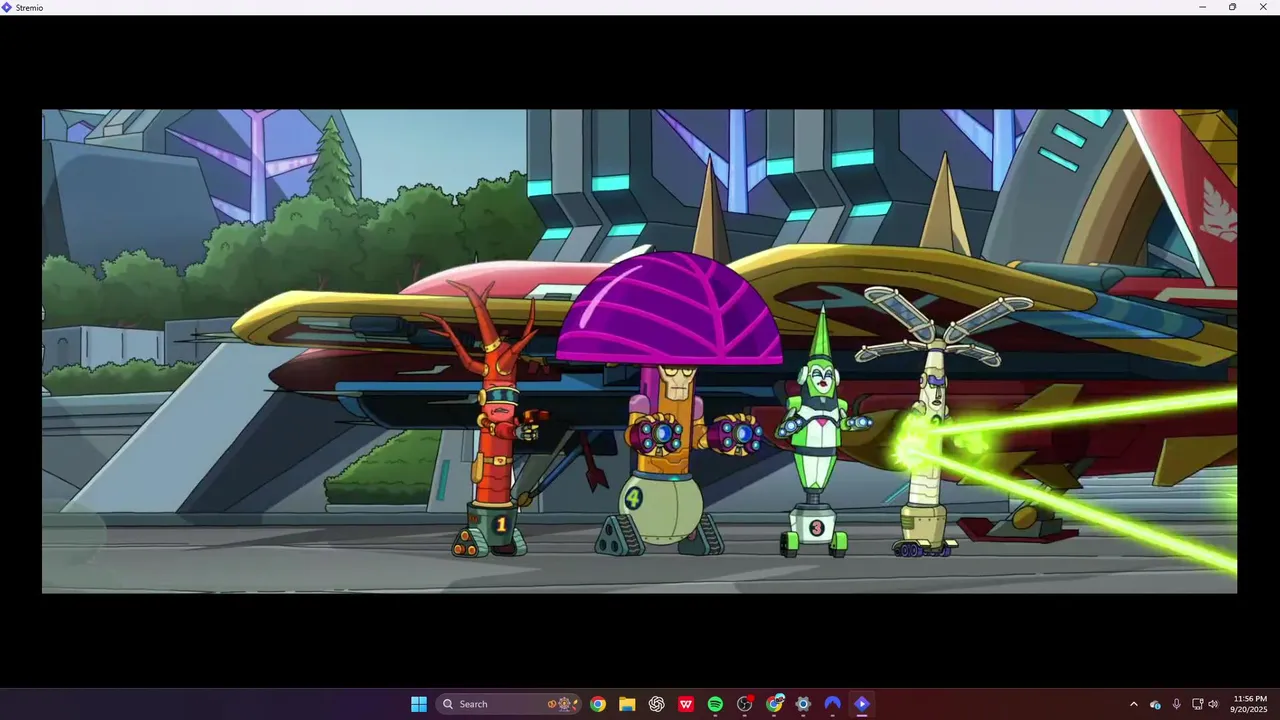Open the cloud sync tray icon

[1155, 704]
